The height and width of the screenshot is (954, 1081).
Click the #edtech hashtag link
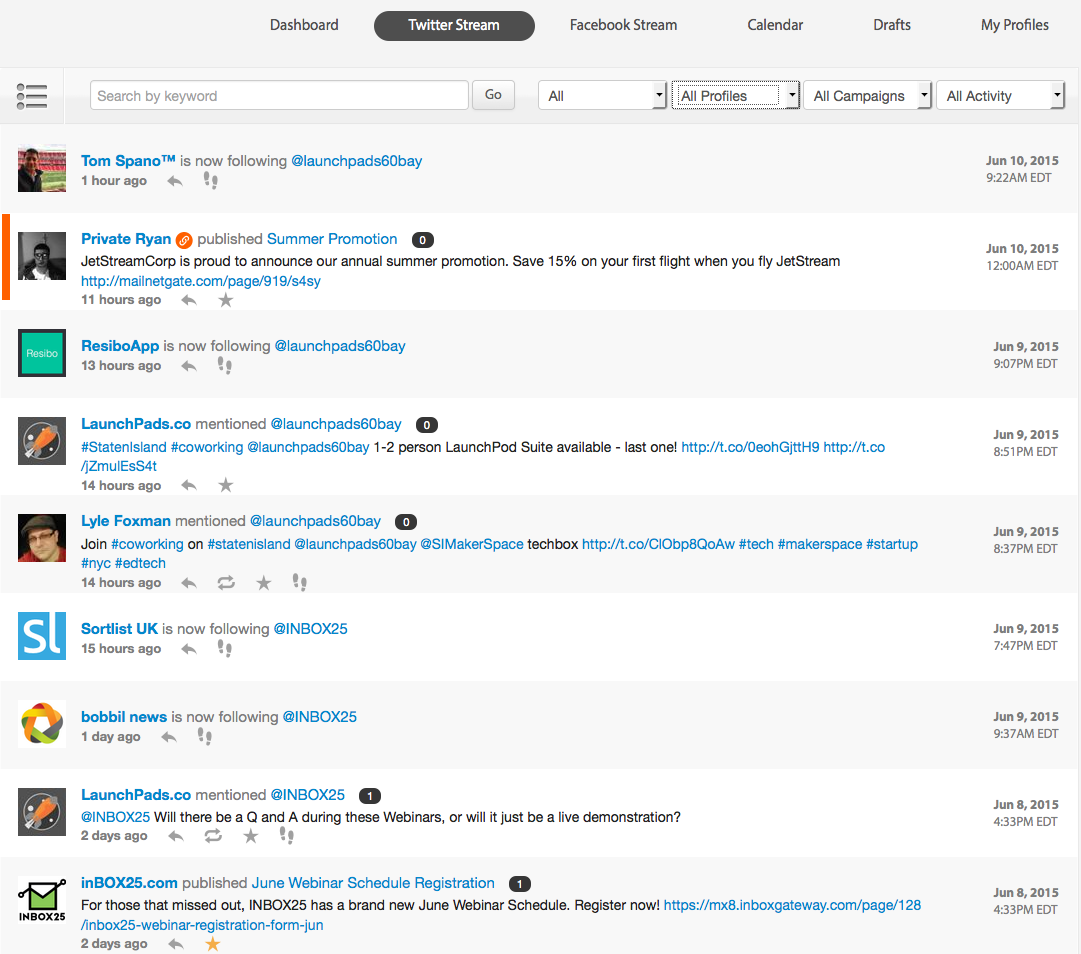[x=141, y=564]
